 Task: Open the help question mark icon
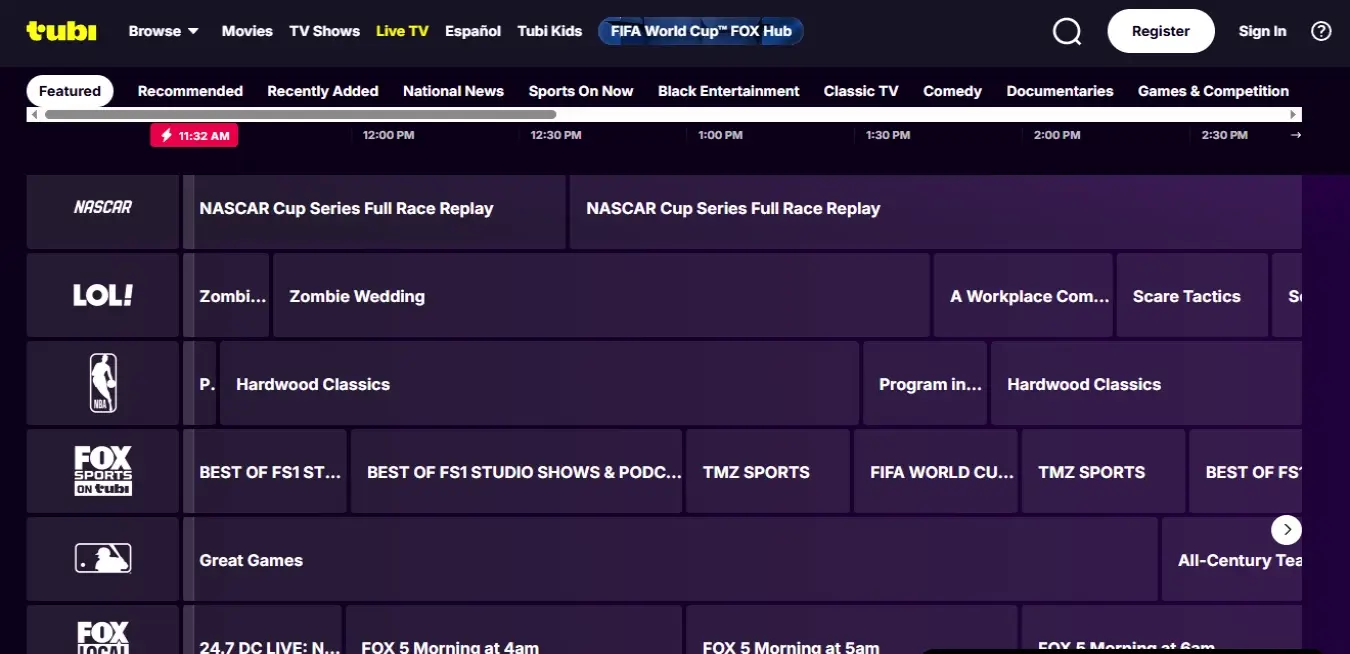pyautogui.click(x=1321, y=31)
